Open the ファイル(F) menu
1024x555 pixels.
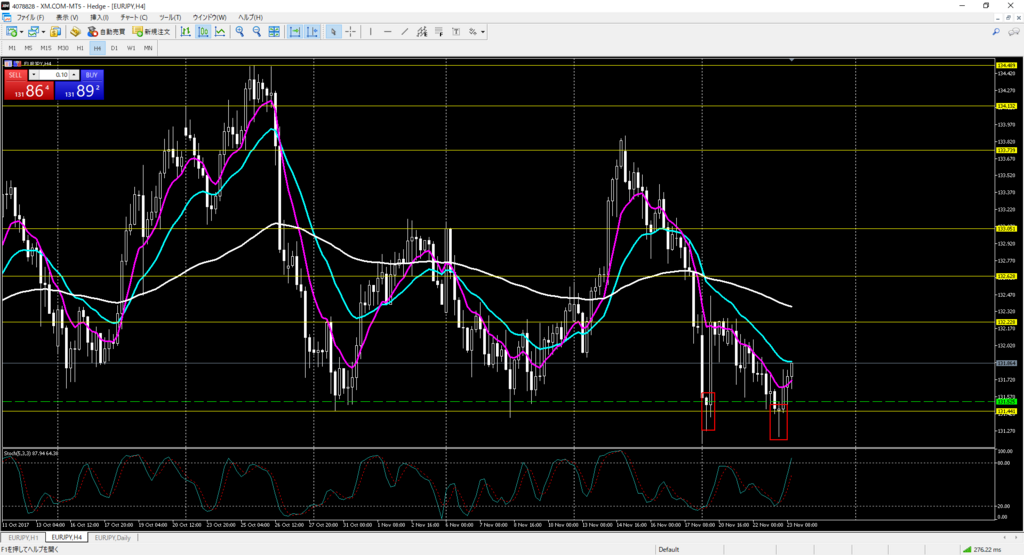pyautogui.click(x=31, y=17)
